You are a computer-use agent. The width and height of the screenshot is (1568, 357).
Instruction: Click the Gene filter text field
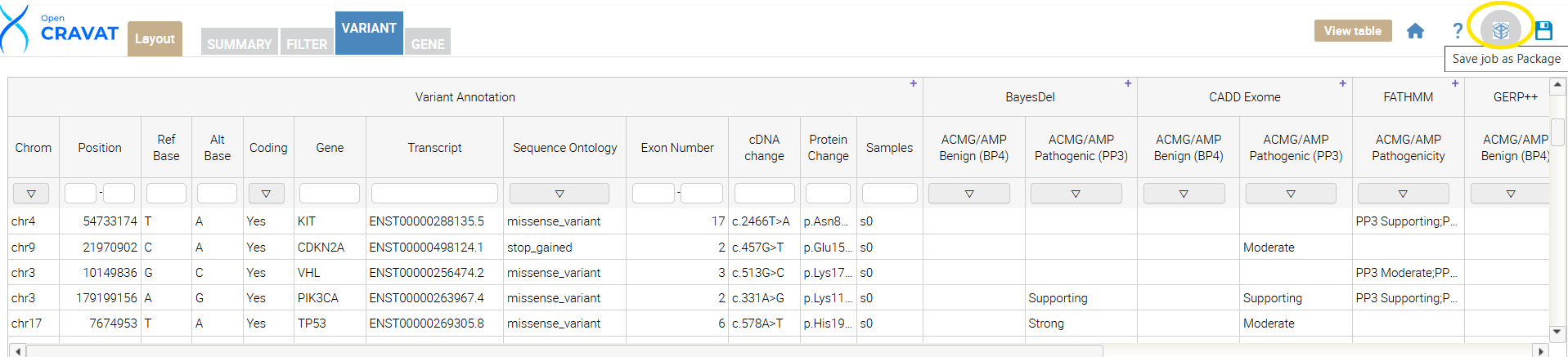[x=329, y=194]
